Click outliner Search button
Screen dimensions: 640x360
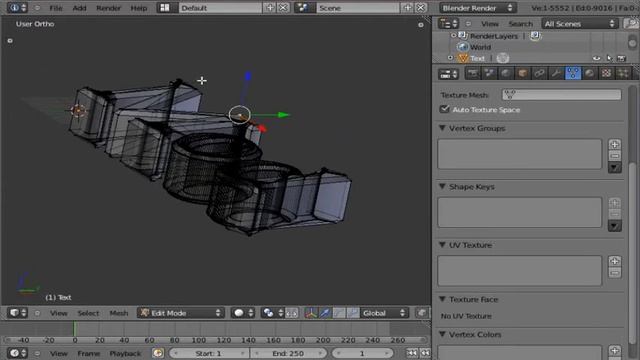coord(520,24)
